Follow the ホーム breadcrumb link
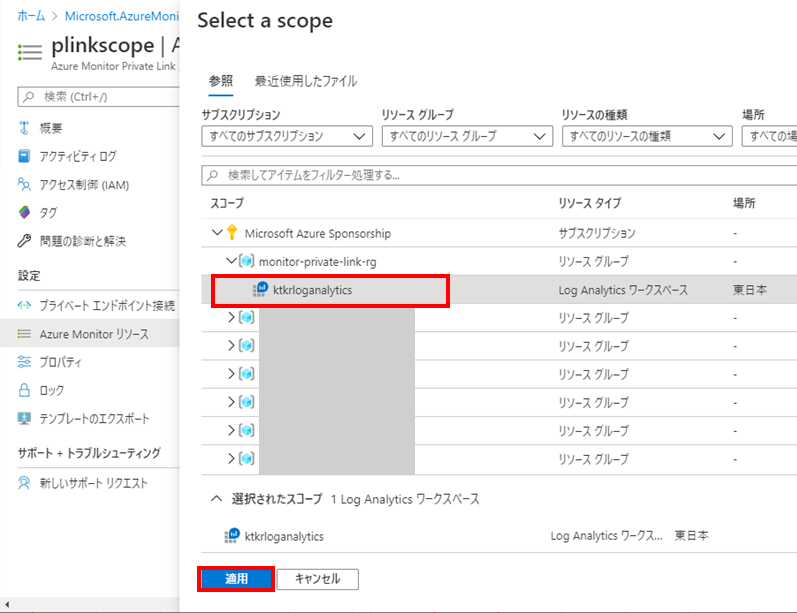797x613 pixels. pyautogui.click(x=31, y=16)
